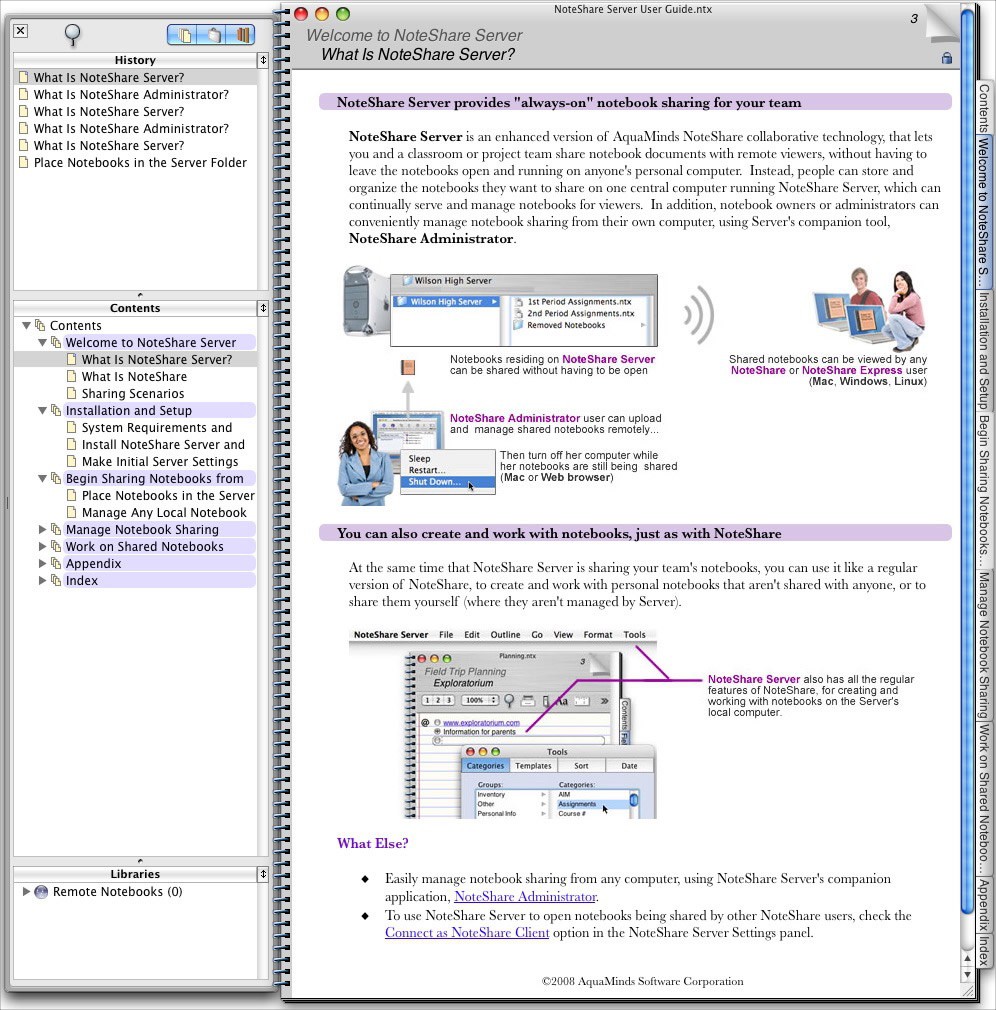Click the page icon next to Manage Any Local Notebook
Viewport: 996px width, 1010px height.
72,512
